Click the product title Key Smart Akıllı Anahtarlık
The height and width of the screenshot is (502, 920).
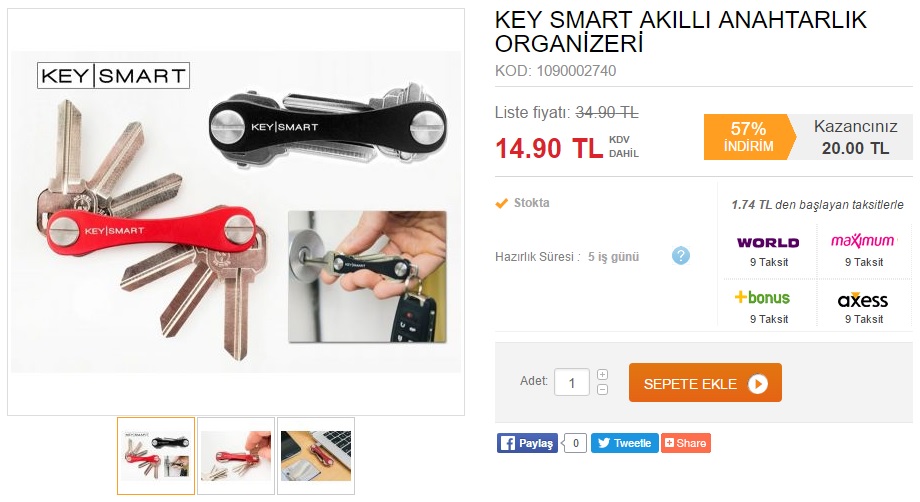point(681,32)
